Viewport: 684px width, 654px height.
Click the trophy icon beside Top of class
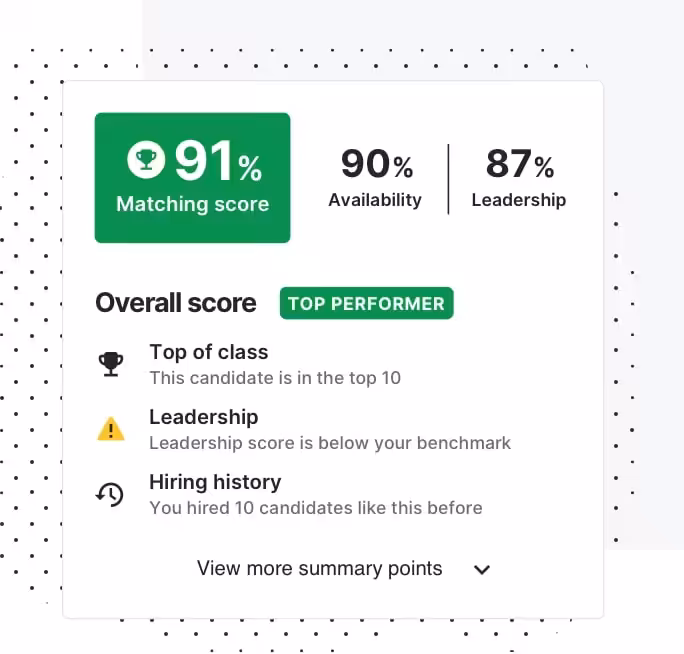click(111, 364)
